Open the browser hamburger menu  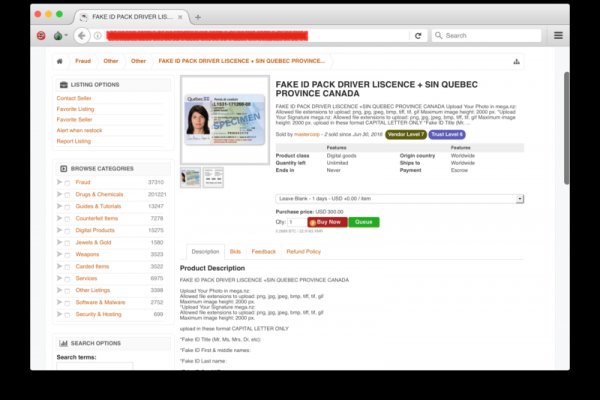pos(558,35)
